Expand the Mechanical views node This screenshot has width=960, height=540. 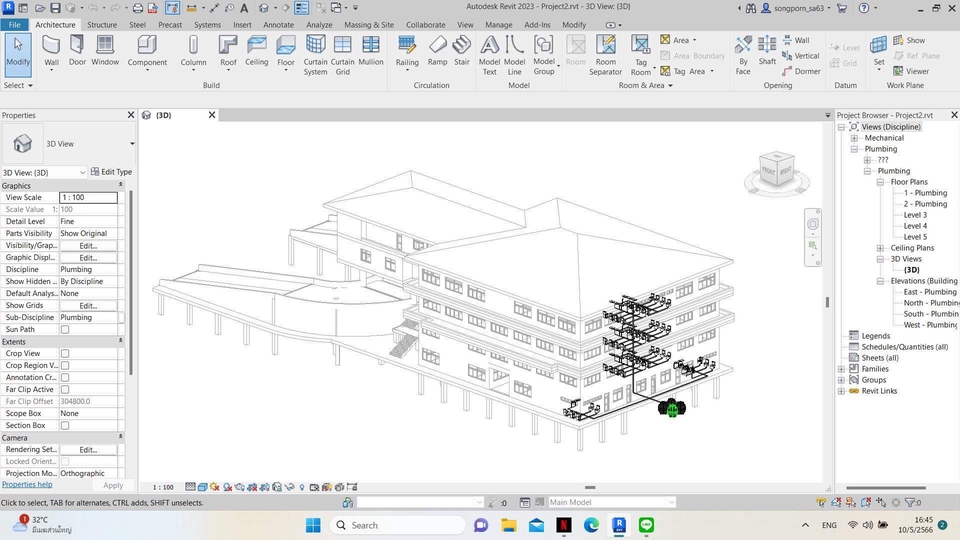[x=854, y=138]
